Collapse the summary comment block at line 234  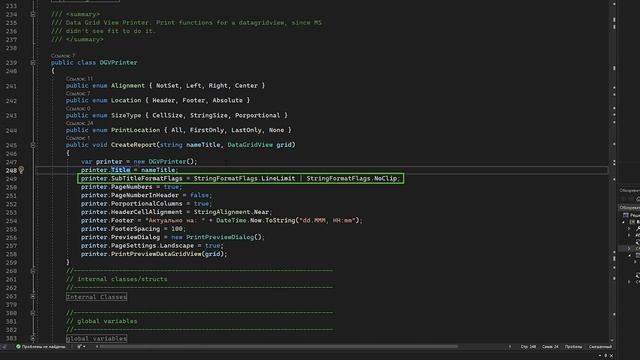pyautogui.click(x=33, y=14)
